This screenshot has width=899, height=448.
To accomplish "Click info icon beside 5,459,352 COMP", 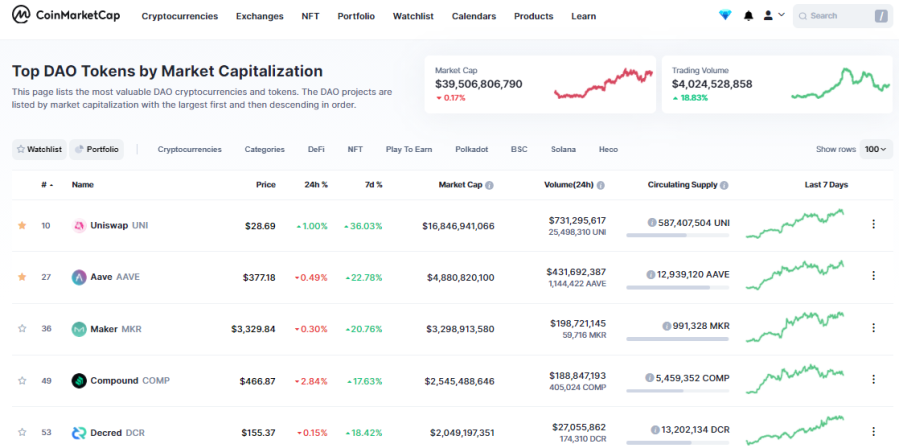I will click(650, 378).
